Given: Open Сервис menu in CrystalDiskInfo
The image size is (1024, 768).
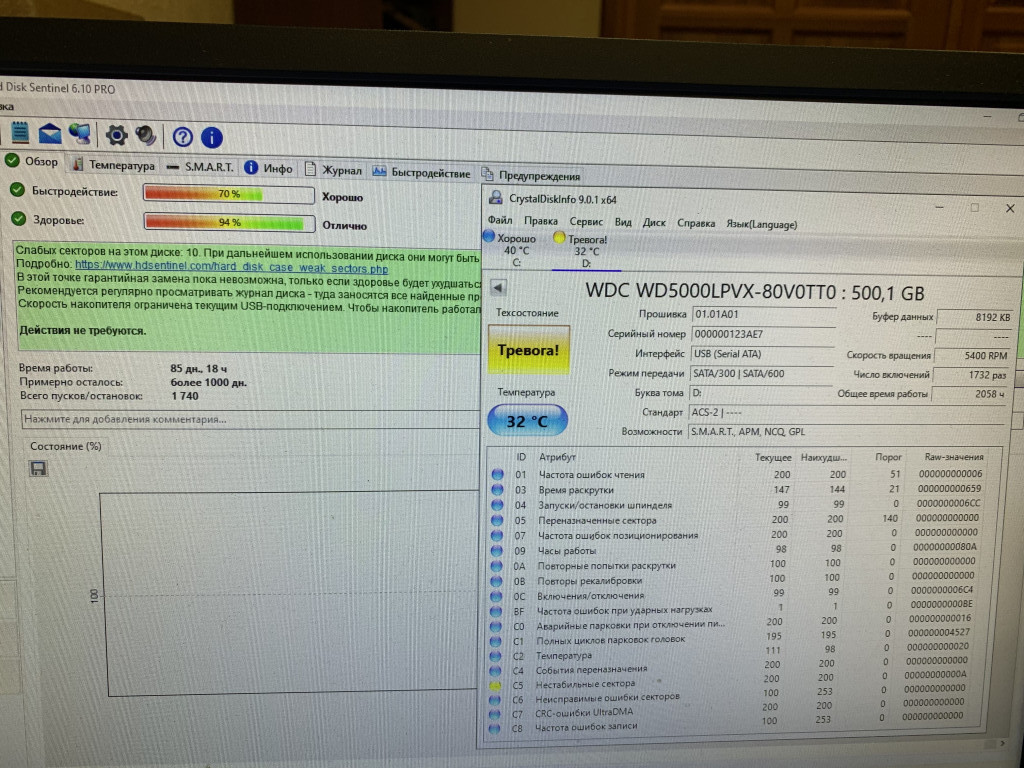Looking at the screenshot, I should tap(586, 222).
